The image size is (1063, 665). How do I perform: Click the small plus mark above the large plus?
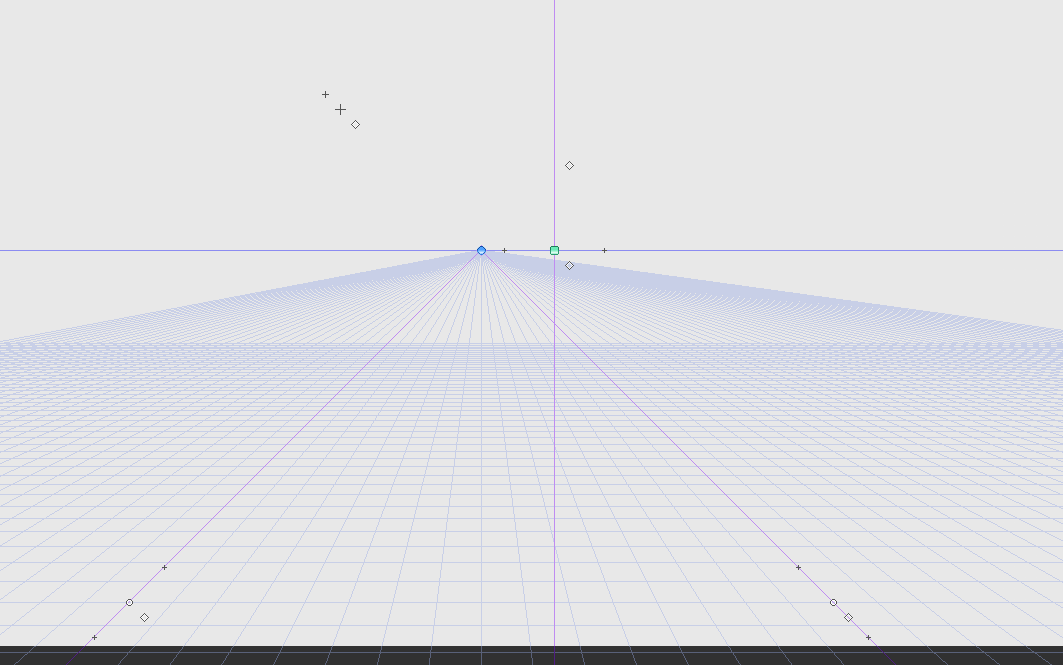tap(325, 94)
